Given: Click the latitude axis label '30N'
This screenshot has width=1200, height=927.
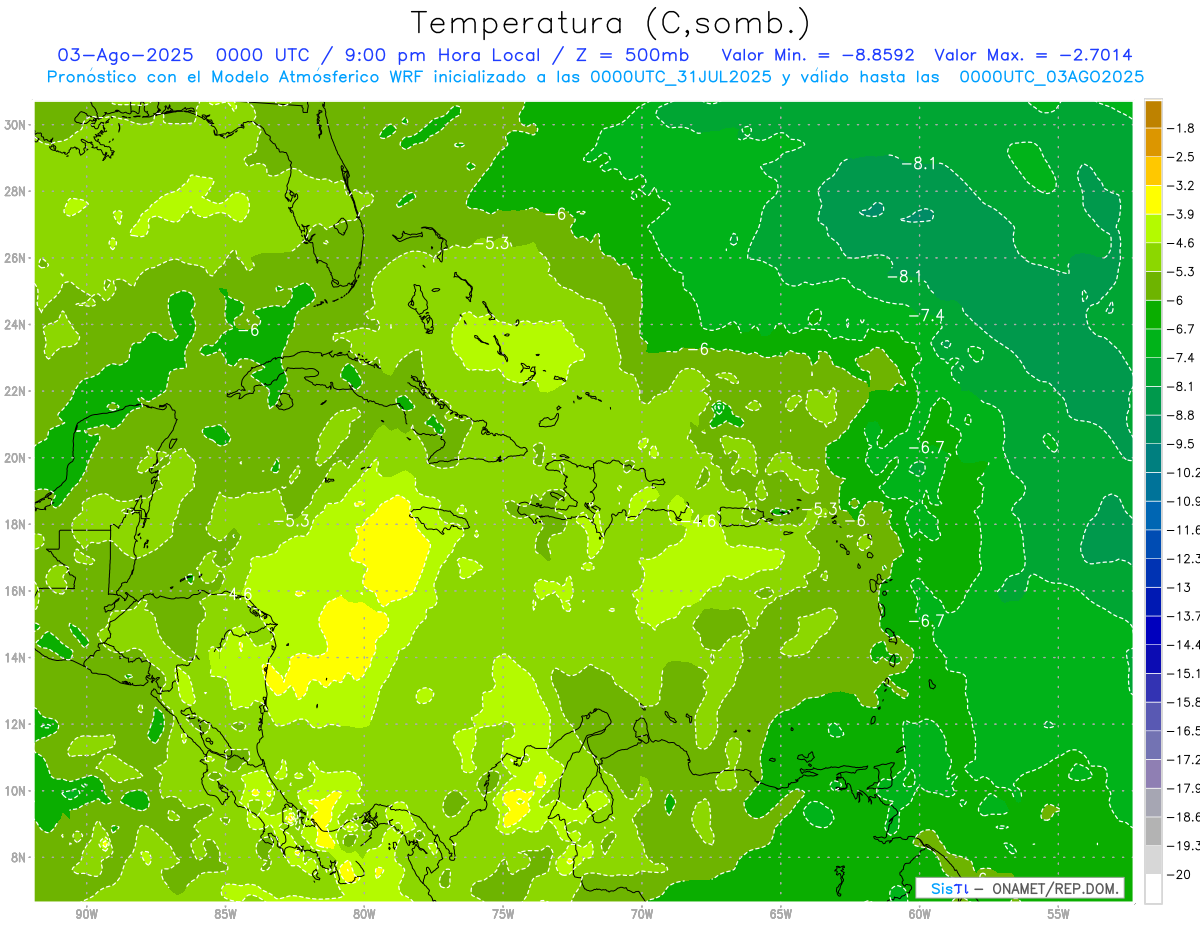Looking at the screenshot, I should click(17, 125).
